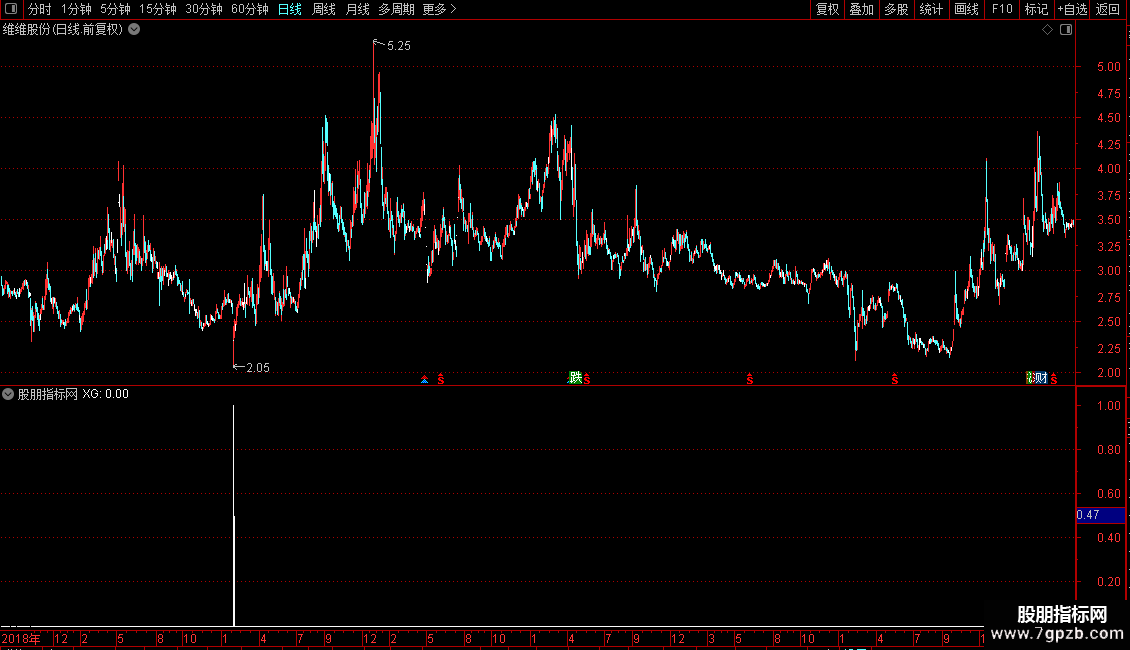Select the 5分钟 period tab

[x=115, y=9]
